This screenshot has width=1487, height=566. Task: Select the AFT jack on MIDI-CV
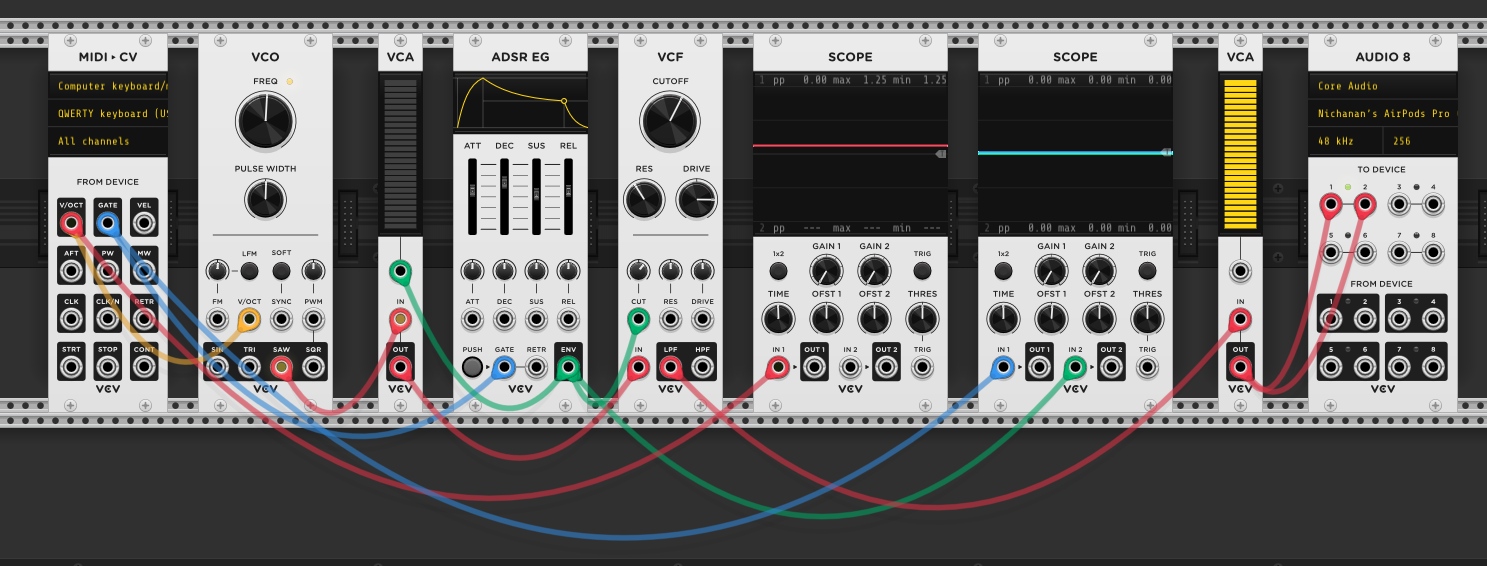[71, 271]
